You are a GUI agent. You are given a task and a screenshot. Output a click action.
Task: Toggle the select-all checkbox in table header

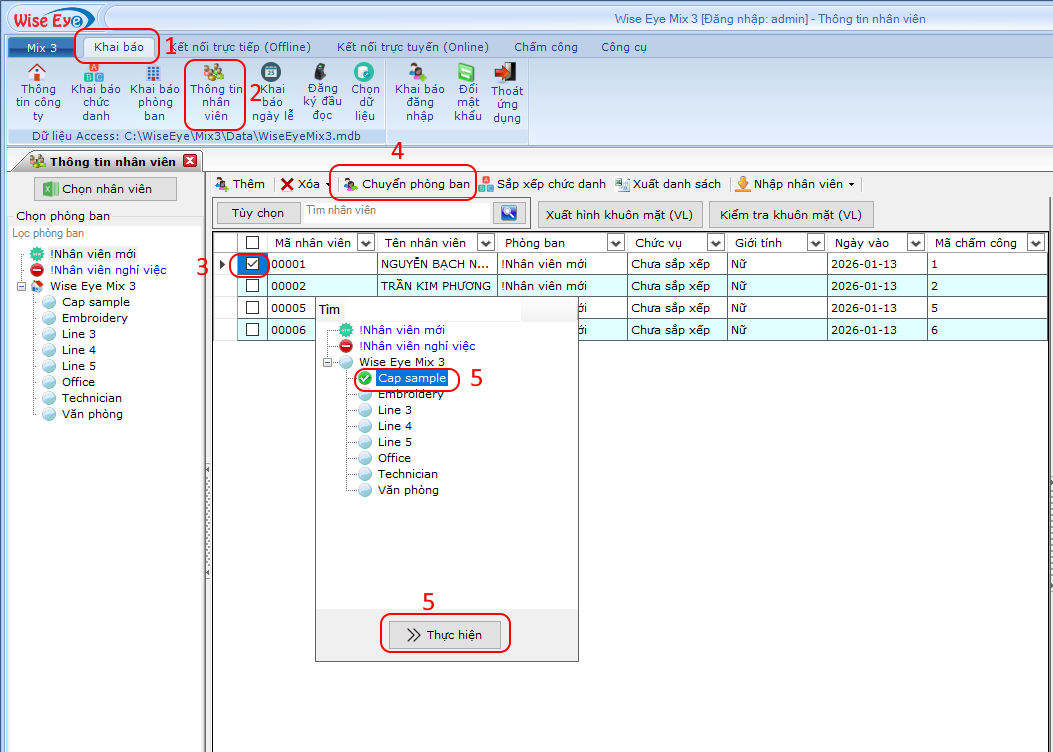253,242
